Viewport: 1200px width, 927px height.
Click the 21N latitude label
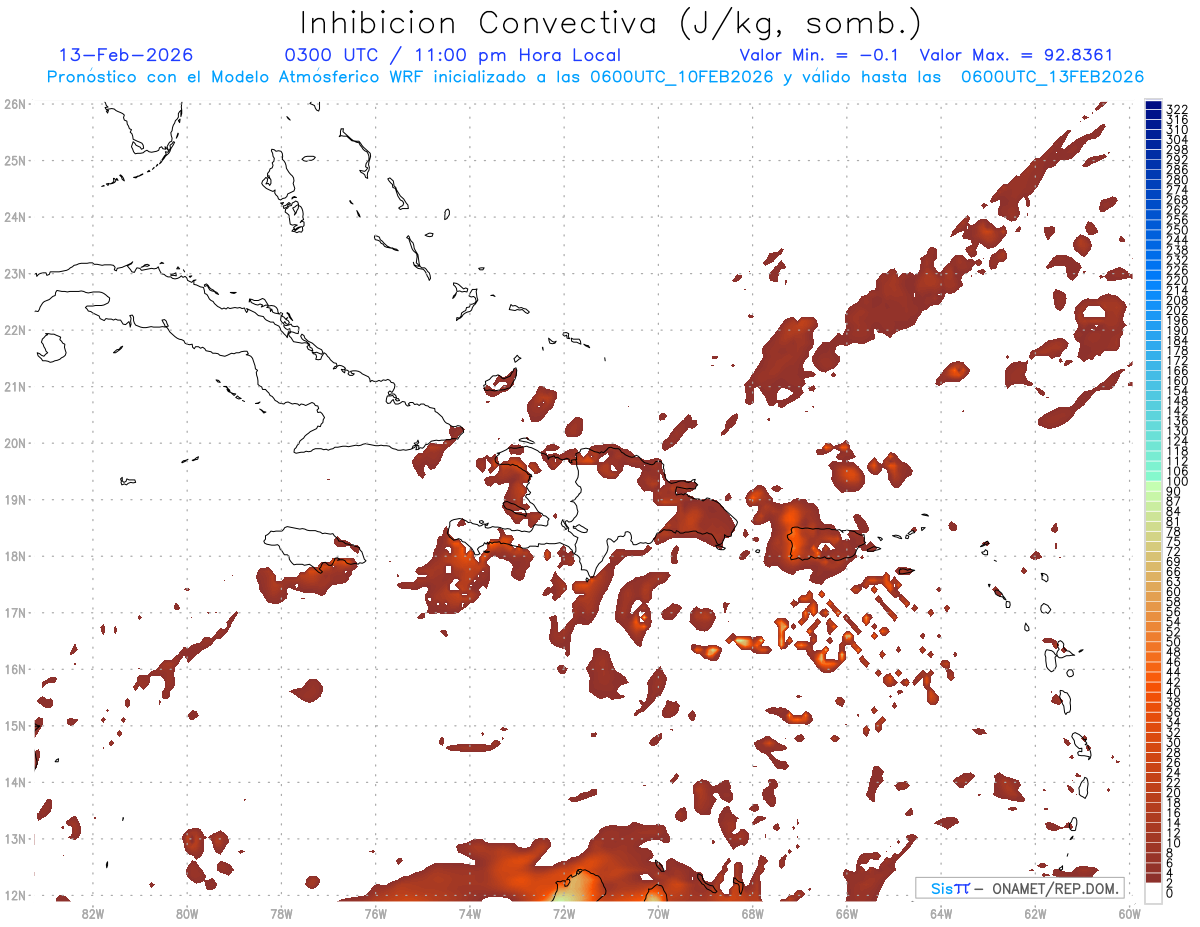15,386
